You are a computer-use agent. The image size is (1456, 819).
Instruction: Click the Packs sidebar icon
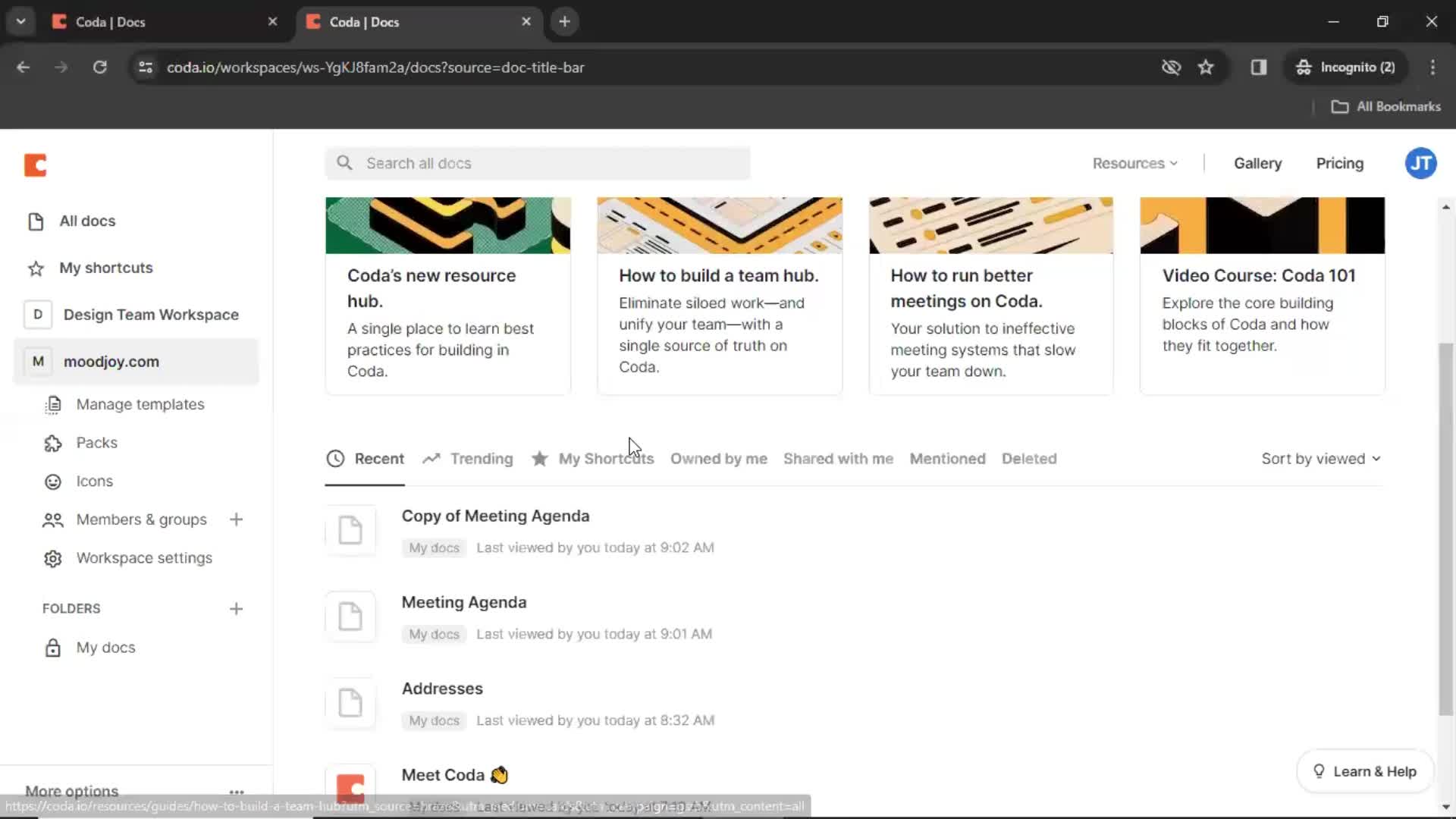[x=53, y=442]
